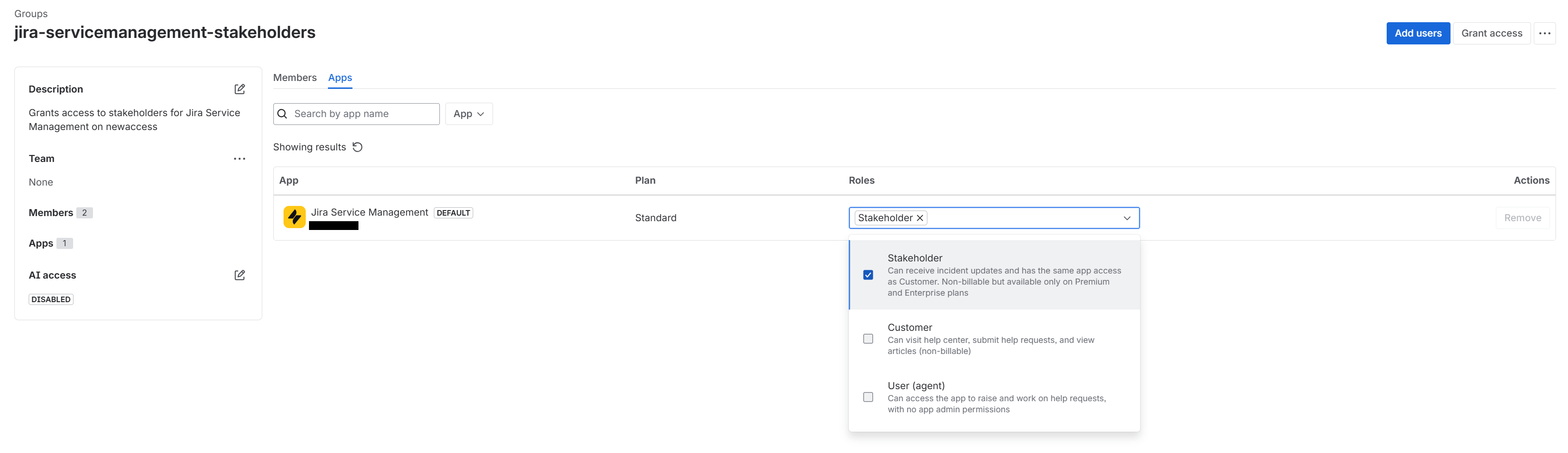Focus the Search by app name field
Viewport: 1568px width, 453px height.
click(x=356, y=114)
